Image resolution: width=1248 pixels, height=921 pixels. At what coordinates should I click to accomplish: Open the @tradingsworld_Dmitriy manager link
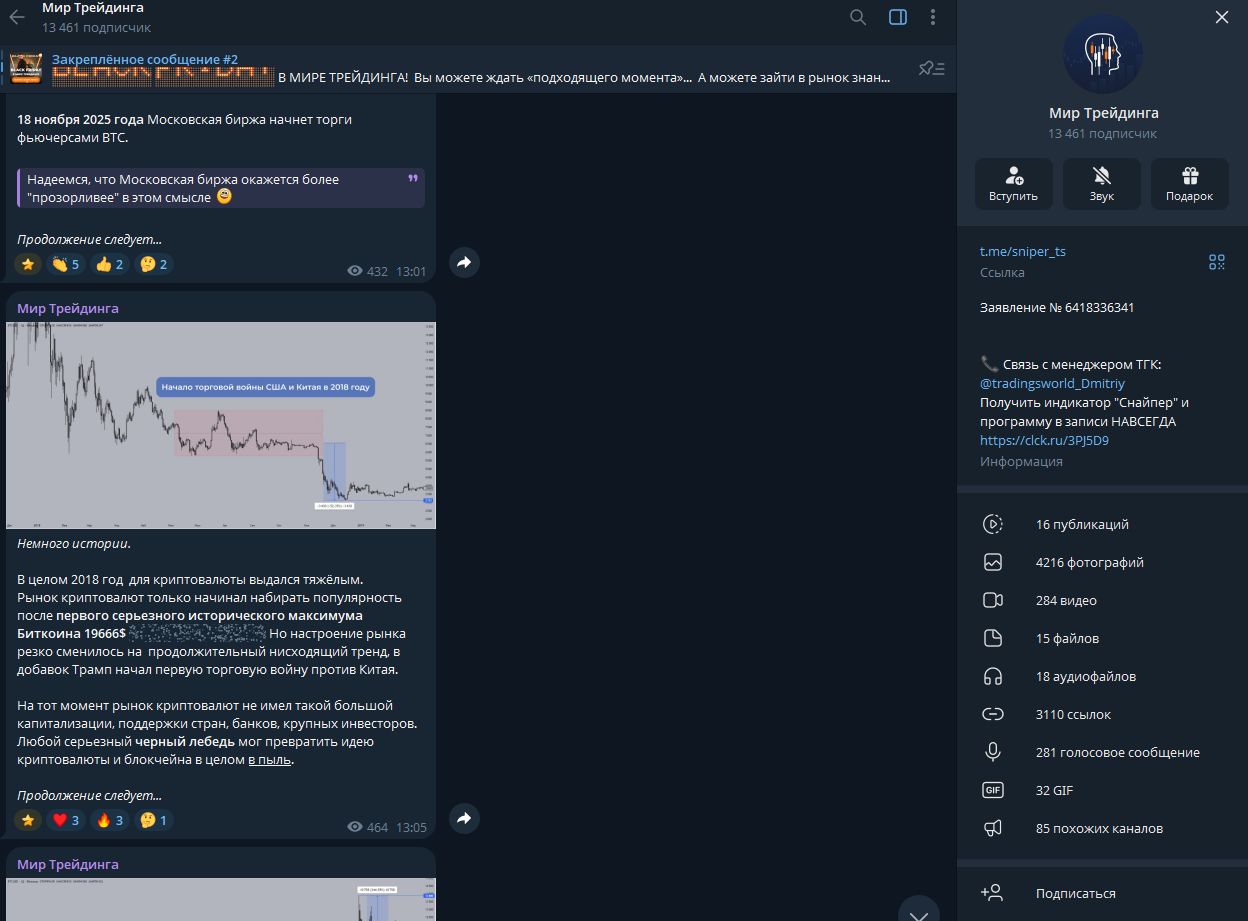(1052, 383)
